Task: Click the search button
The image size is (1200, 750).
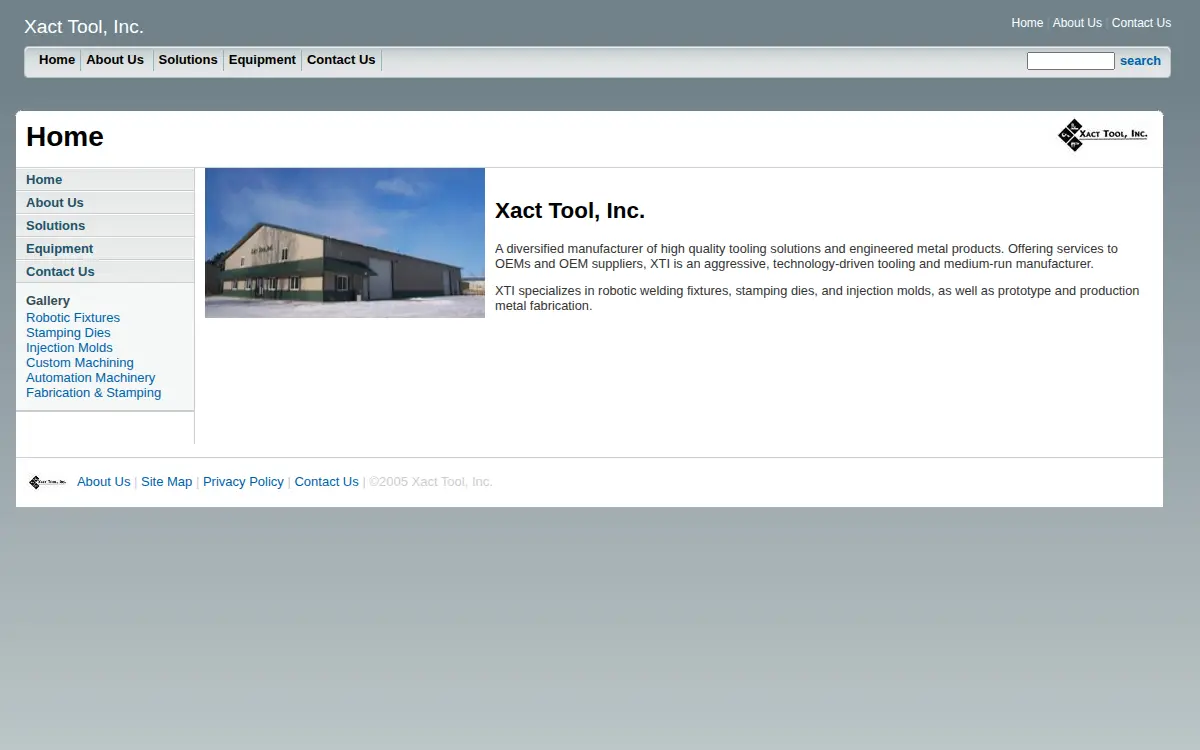Action: click(x=1140, y=61)
